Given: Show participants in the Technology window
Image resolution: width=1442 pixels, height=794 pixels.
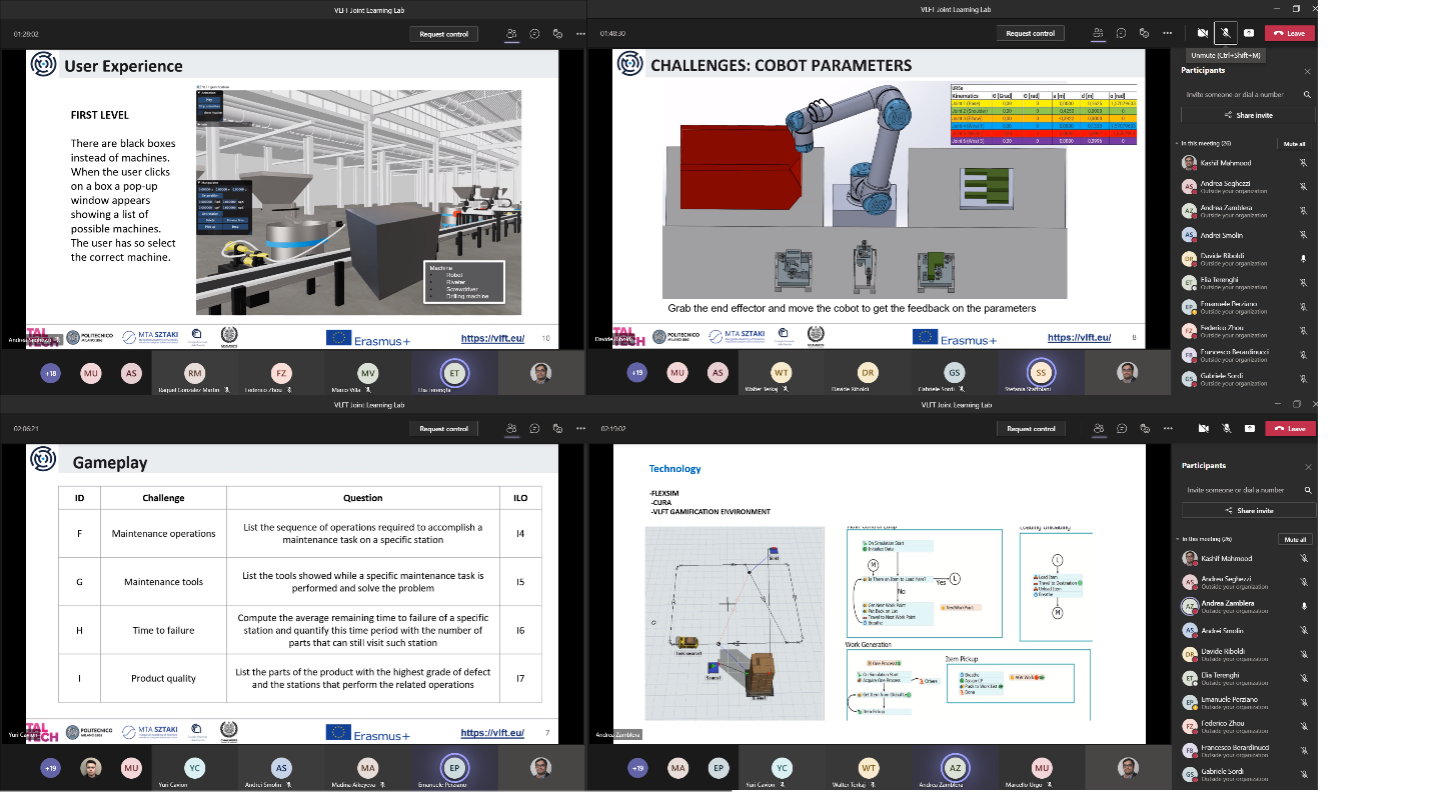Looking at the screenshot, I should click(1098, 429).
